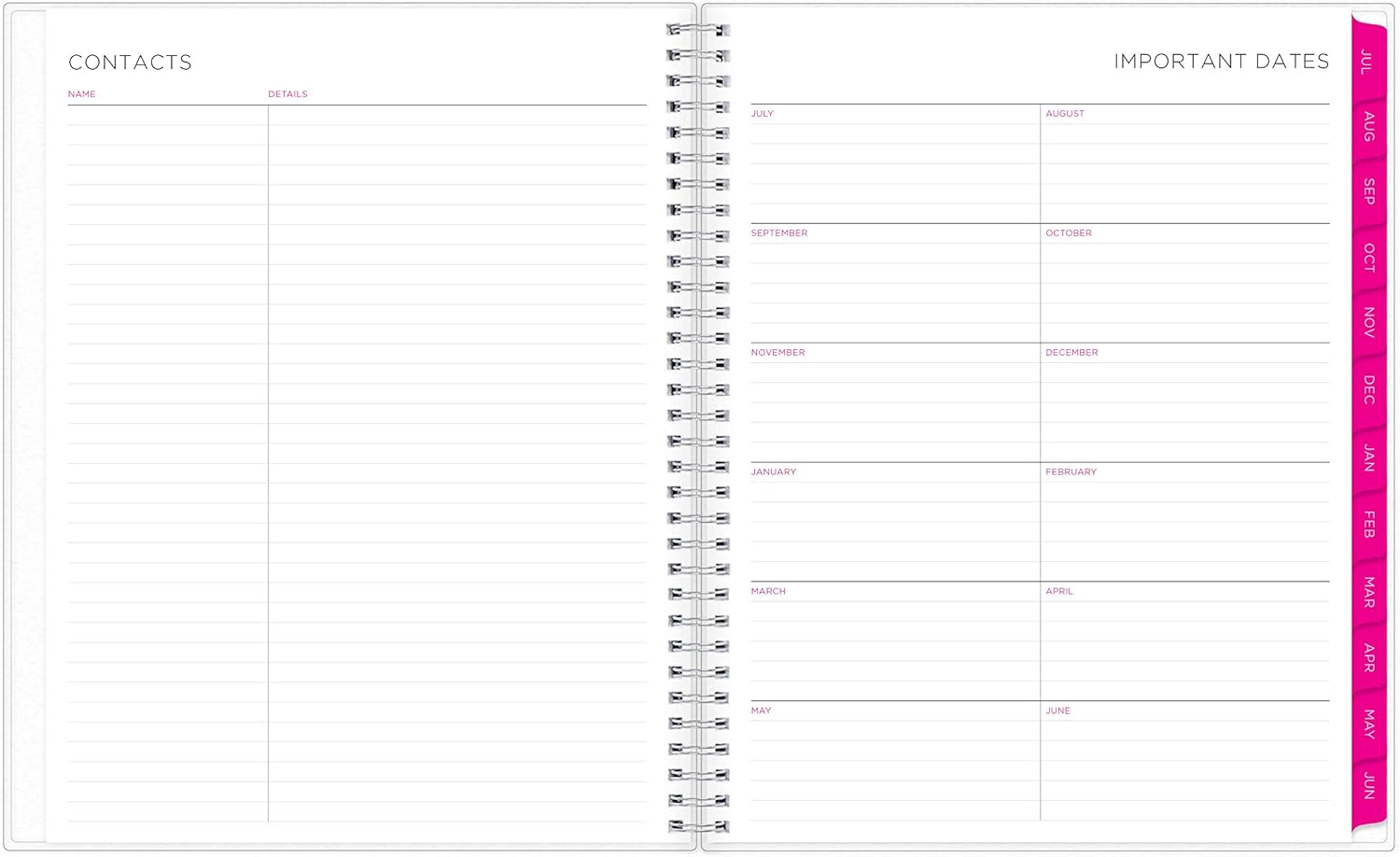The image size is (1400, 857).
Task: Click the AUGUST section label
Action: tap(1065, 114)
